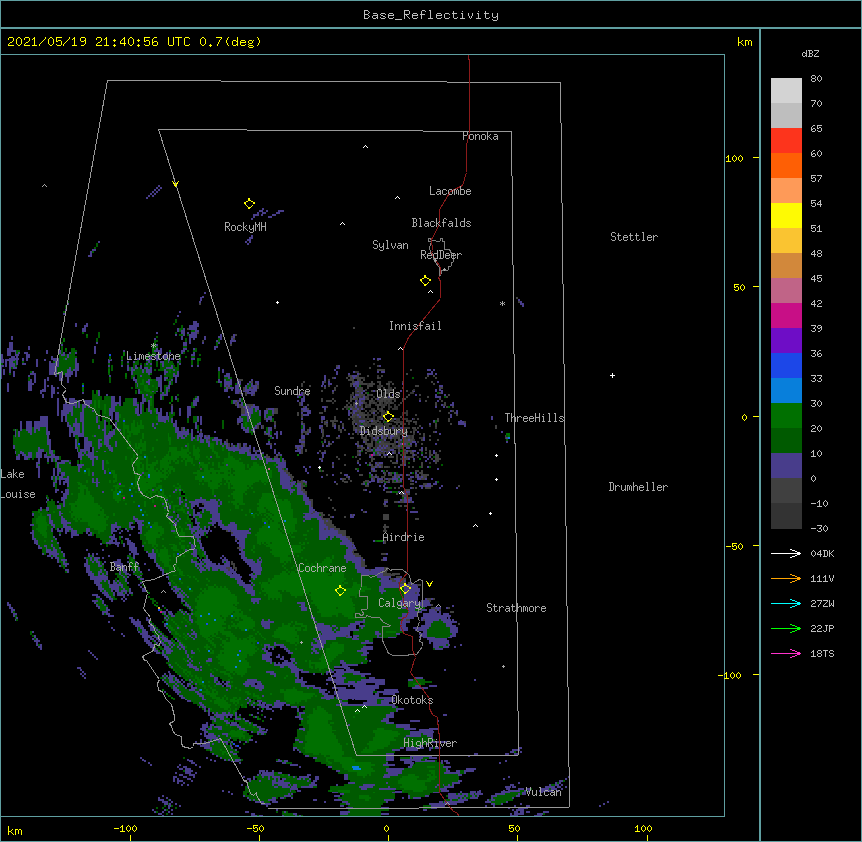The image size is (862, 842).
Task: Click the dBZ legend heading
Action: tap(810, 54)
